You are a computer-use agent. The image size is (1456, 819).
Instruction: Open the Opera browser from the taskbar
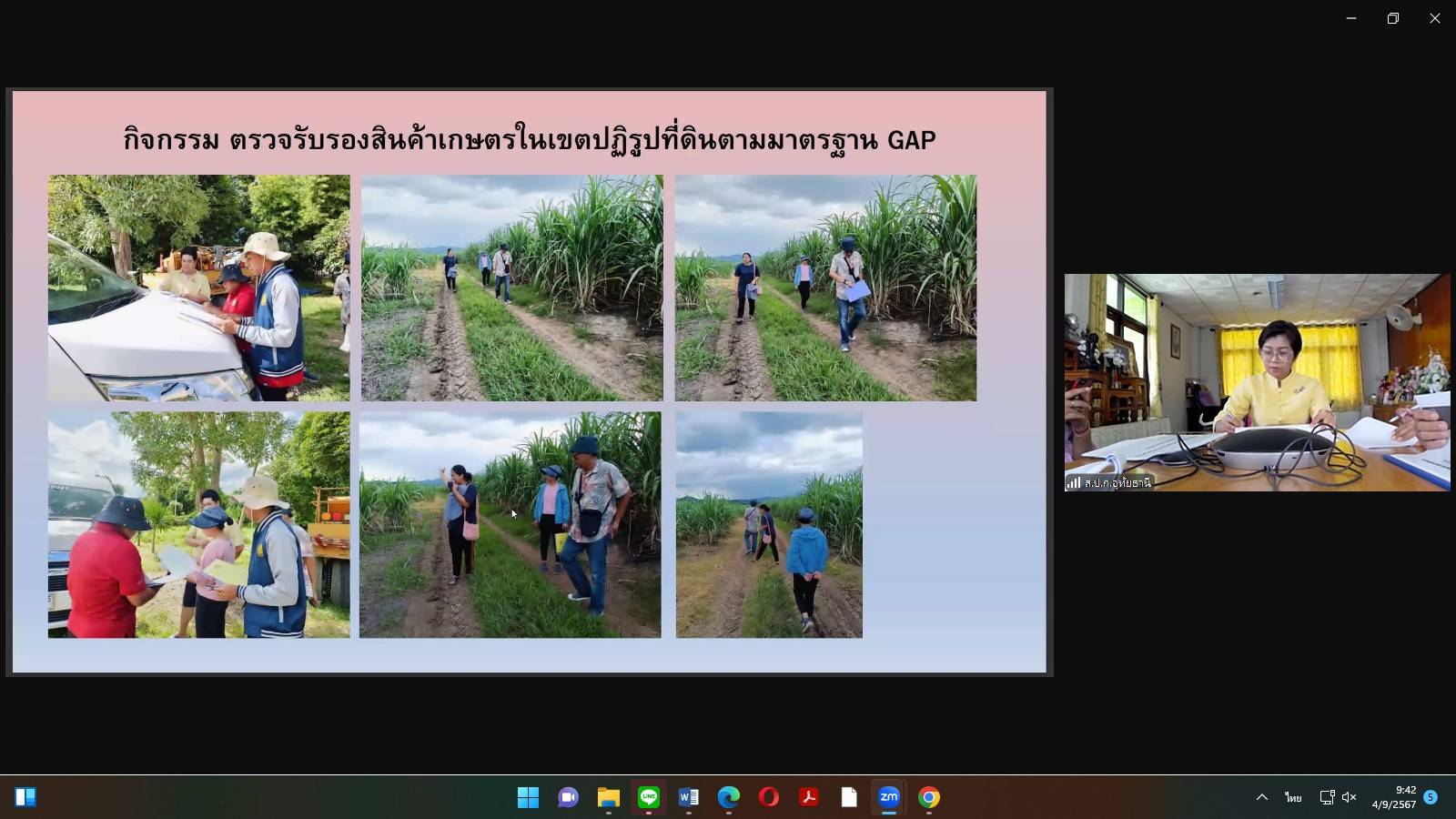(768, 797)
